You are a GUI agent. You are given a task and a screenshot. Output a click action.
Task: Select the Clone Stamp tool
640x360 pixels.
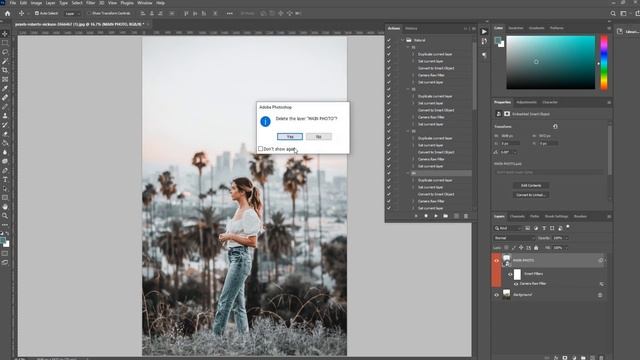[x=5, y=116]
